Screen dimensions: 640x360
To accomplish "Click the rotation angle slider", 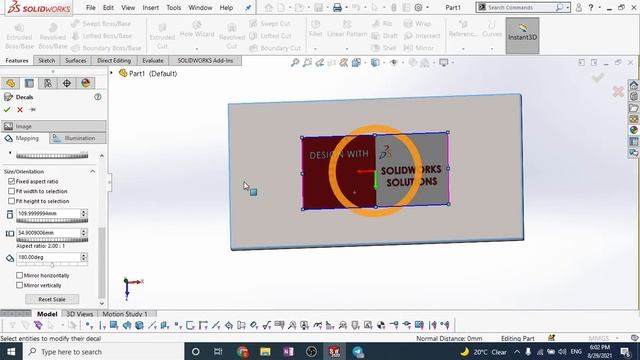I will pyautogui.click(x=52, y=264).
